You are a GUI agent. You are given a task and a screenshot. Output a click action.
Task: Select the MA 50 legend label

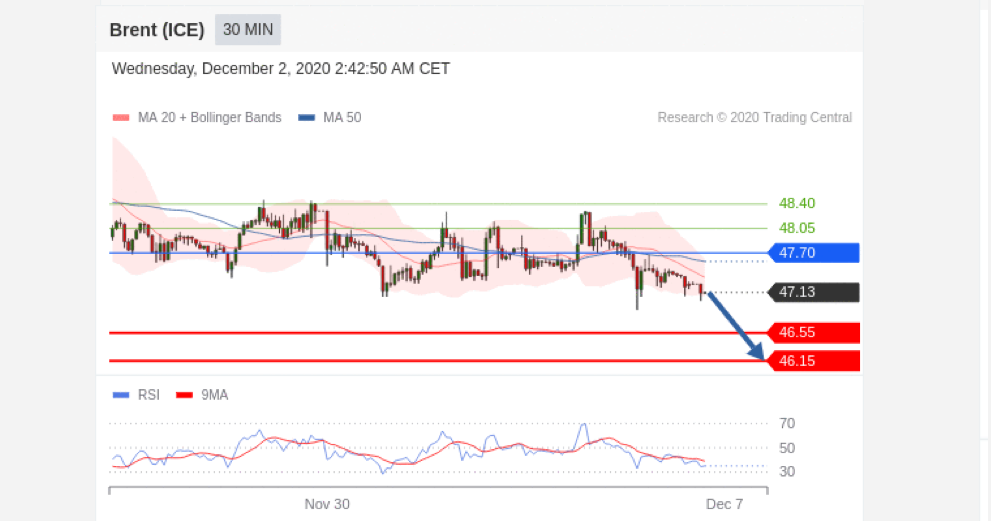click(x=342, y=118)
